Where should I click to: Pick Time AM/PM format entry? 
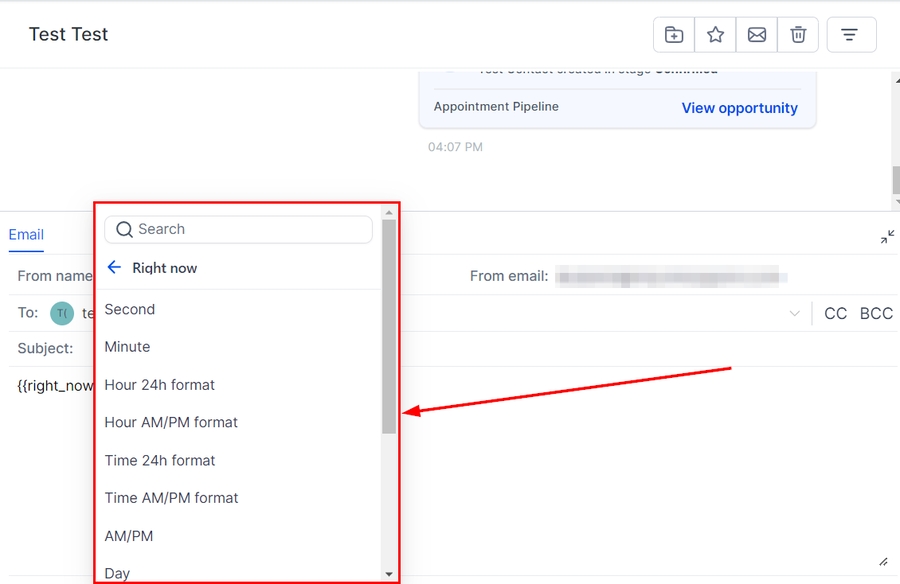pos(172,498)
